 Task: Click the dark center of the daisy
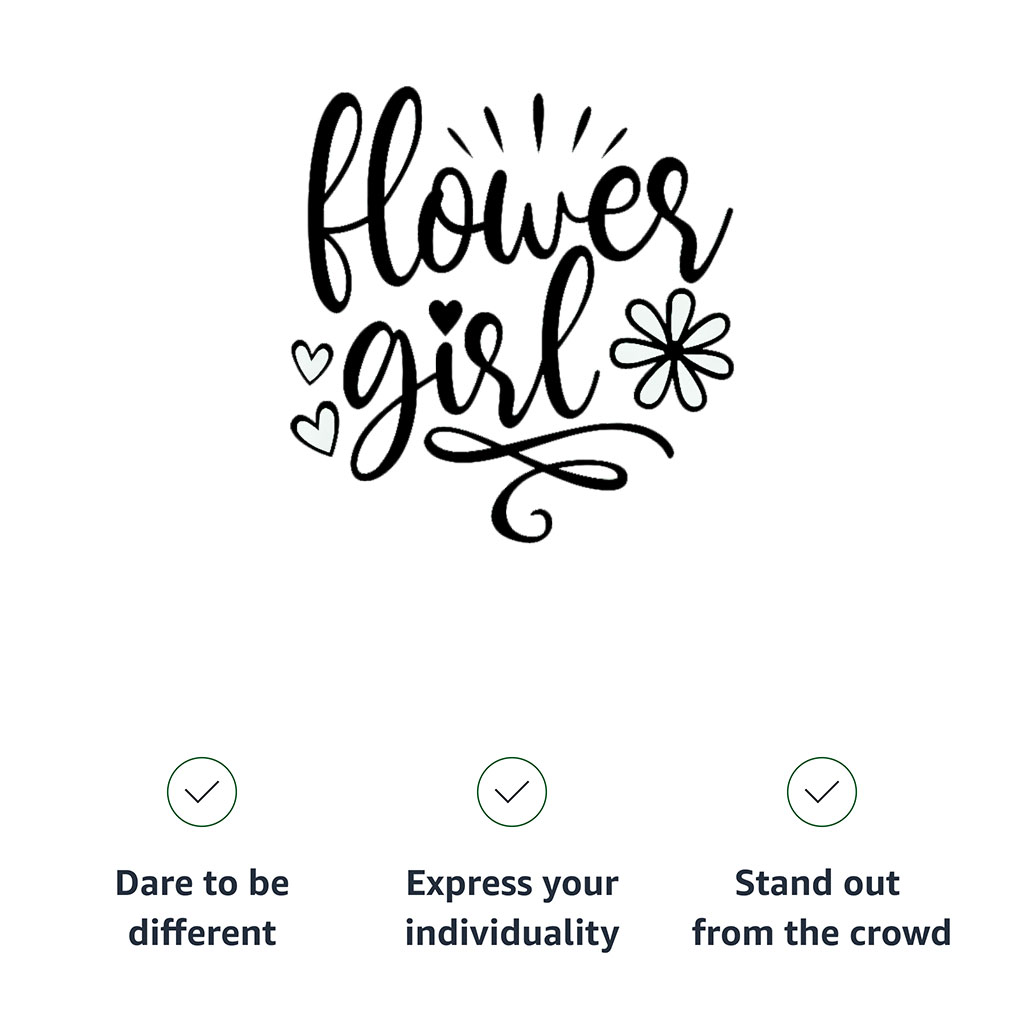coord(671,353)
